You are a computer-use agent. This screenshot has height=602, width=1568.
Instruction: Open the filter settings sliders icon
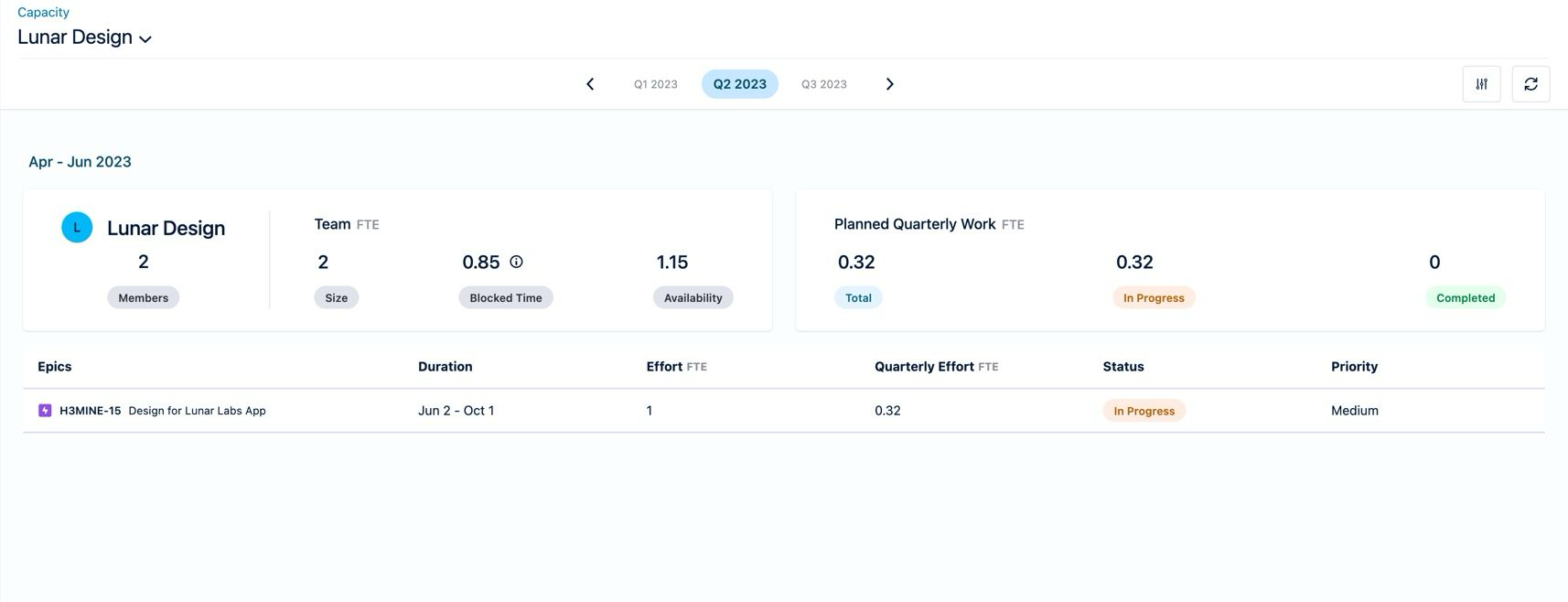(x=1481, y=84)
